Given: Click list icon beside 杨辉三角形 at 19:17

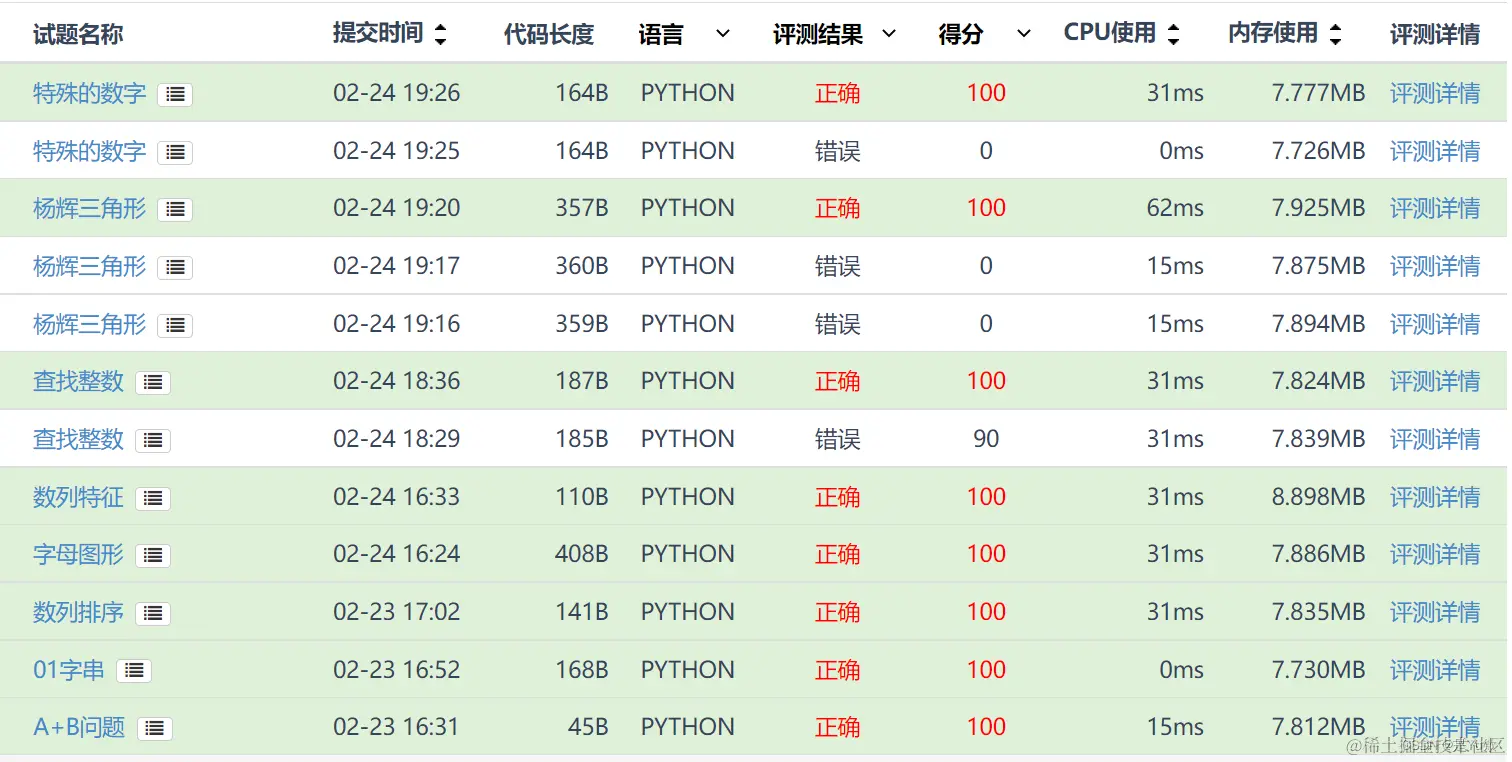Looking at the screenshot, I should coord(175,267).
